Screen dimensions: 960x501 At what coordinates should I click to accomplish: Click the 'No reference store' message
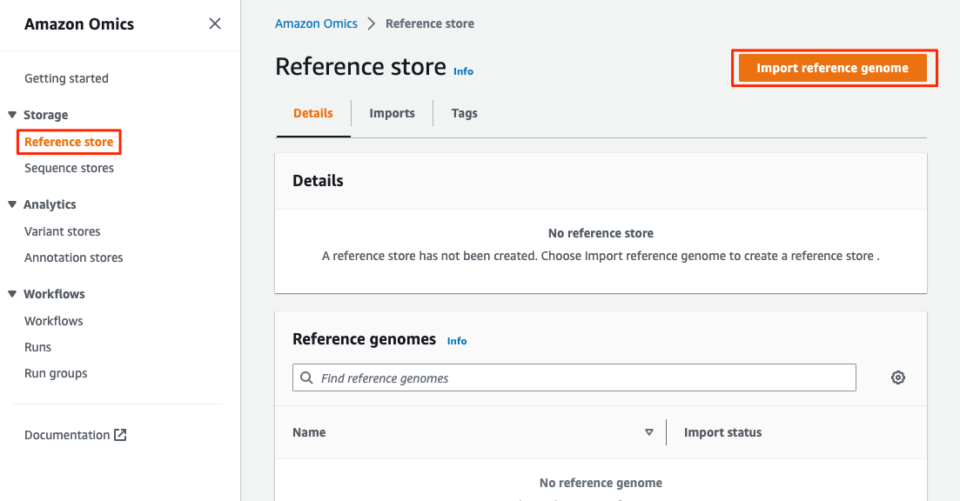coord(601,233)
